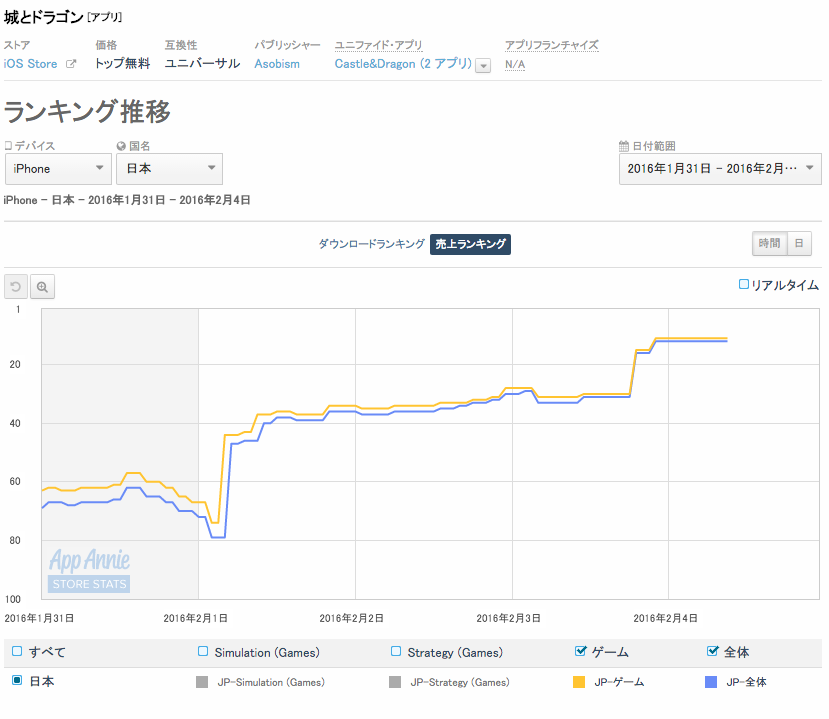
Task: Open the date range dropdown
Action: [x=720, y=169]
